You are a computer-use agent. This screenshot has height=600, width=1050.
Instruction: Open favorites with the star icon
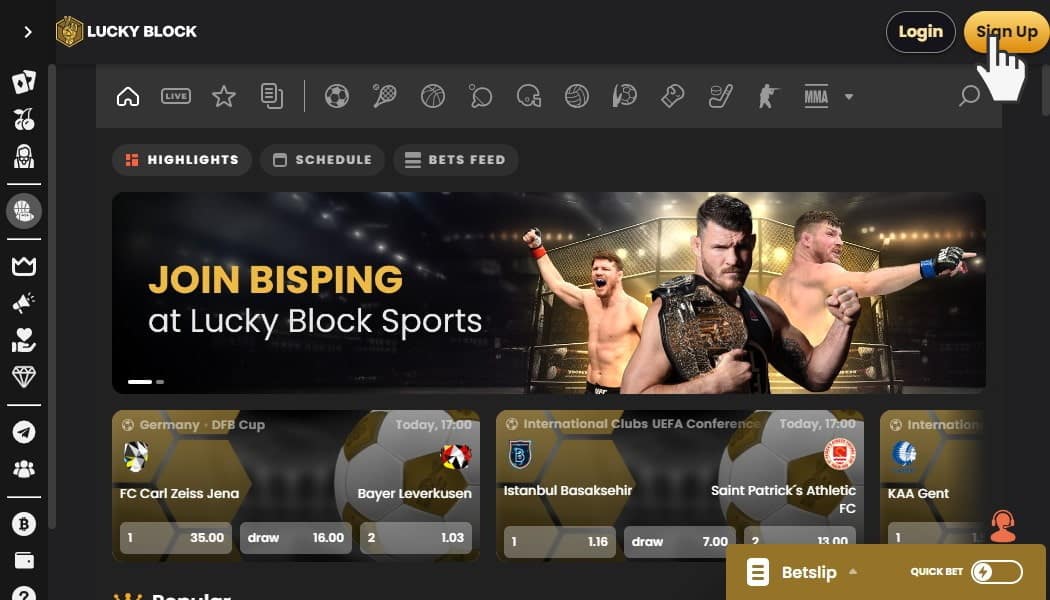pos(224,96)
